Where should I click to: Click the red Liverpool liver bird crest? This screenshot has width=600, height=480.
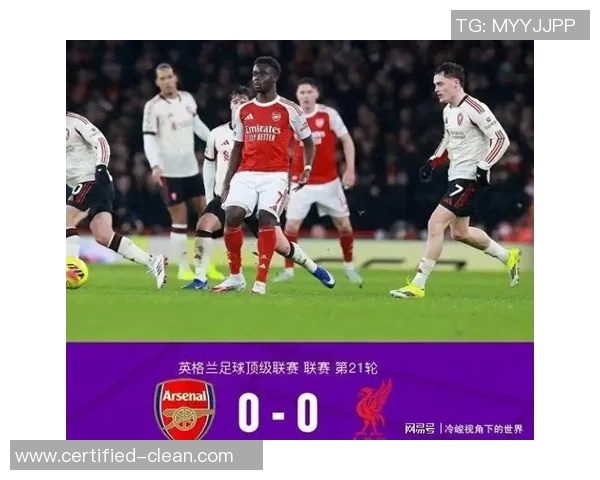point(374,409)
